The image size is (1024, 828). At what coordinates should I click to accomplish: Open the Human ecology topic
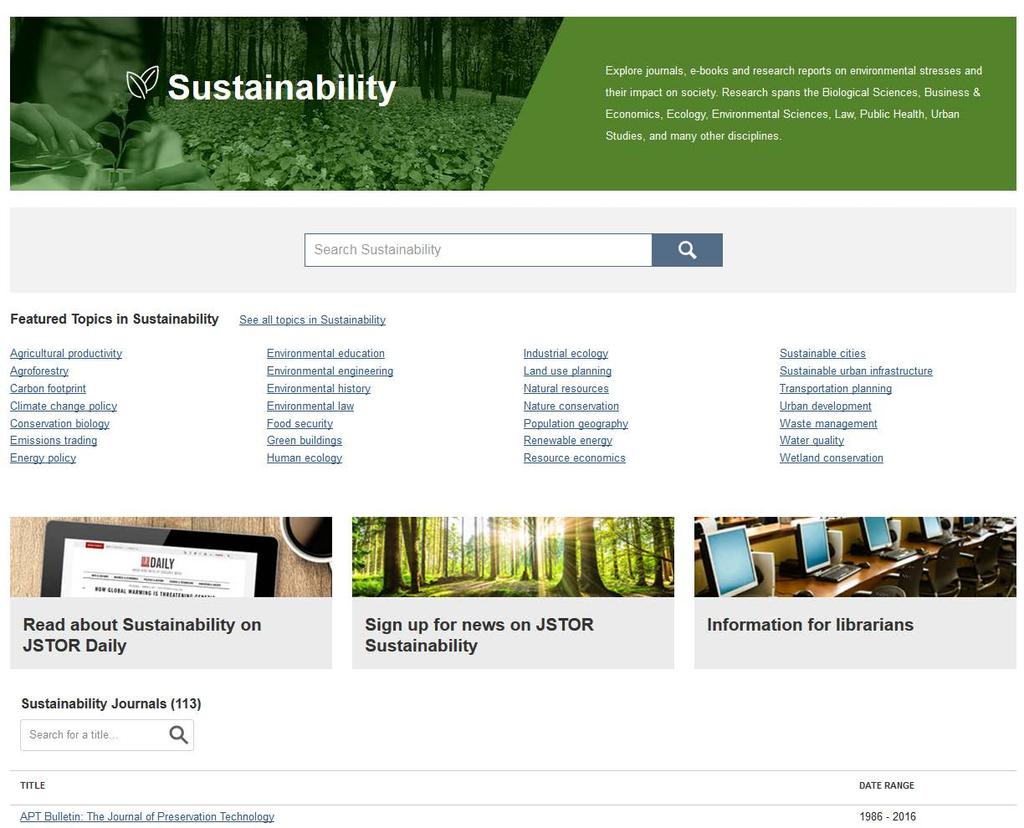304,458
